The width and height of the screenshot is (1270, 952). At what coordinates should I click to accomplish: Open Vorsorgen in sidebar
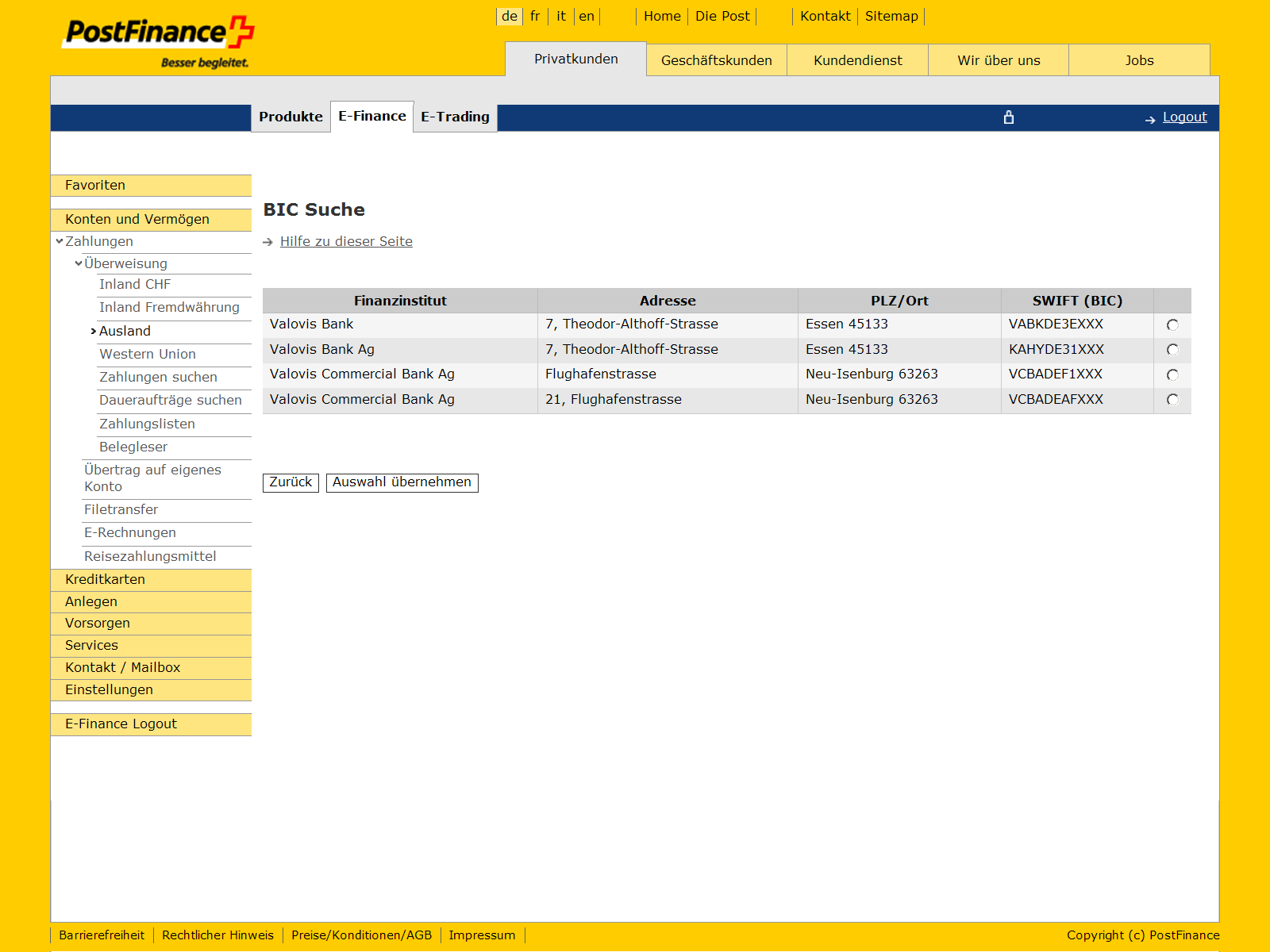point(151,624)
